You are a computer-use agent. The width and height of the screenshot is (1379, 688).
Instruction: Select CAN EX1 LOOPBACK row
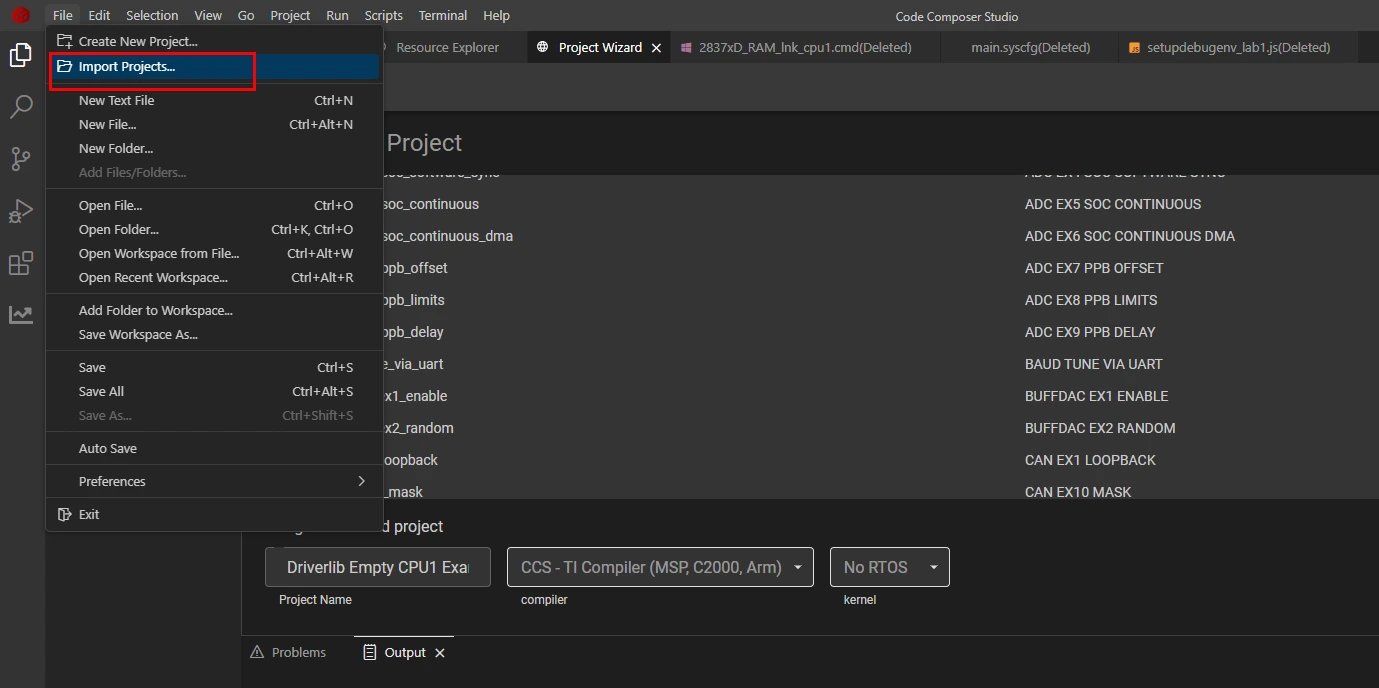coord(810,460)
